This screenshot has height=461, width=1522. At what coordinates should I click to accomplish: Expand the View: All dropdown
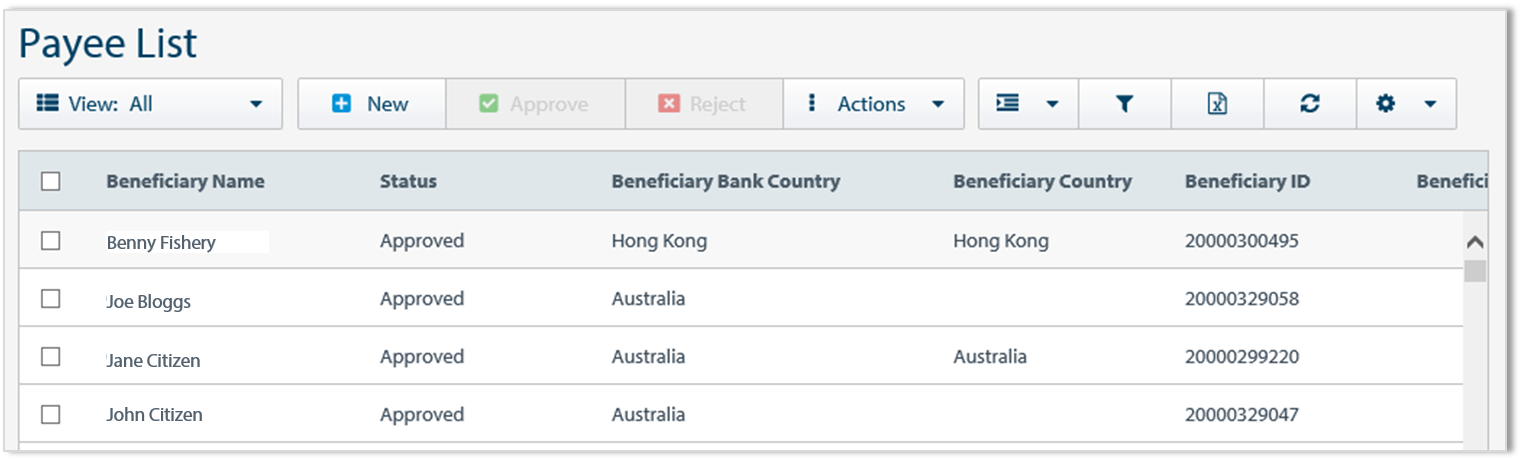click(x=150, y=104)
